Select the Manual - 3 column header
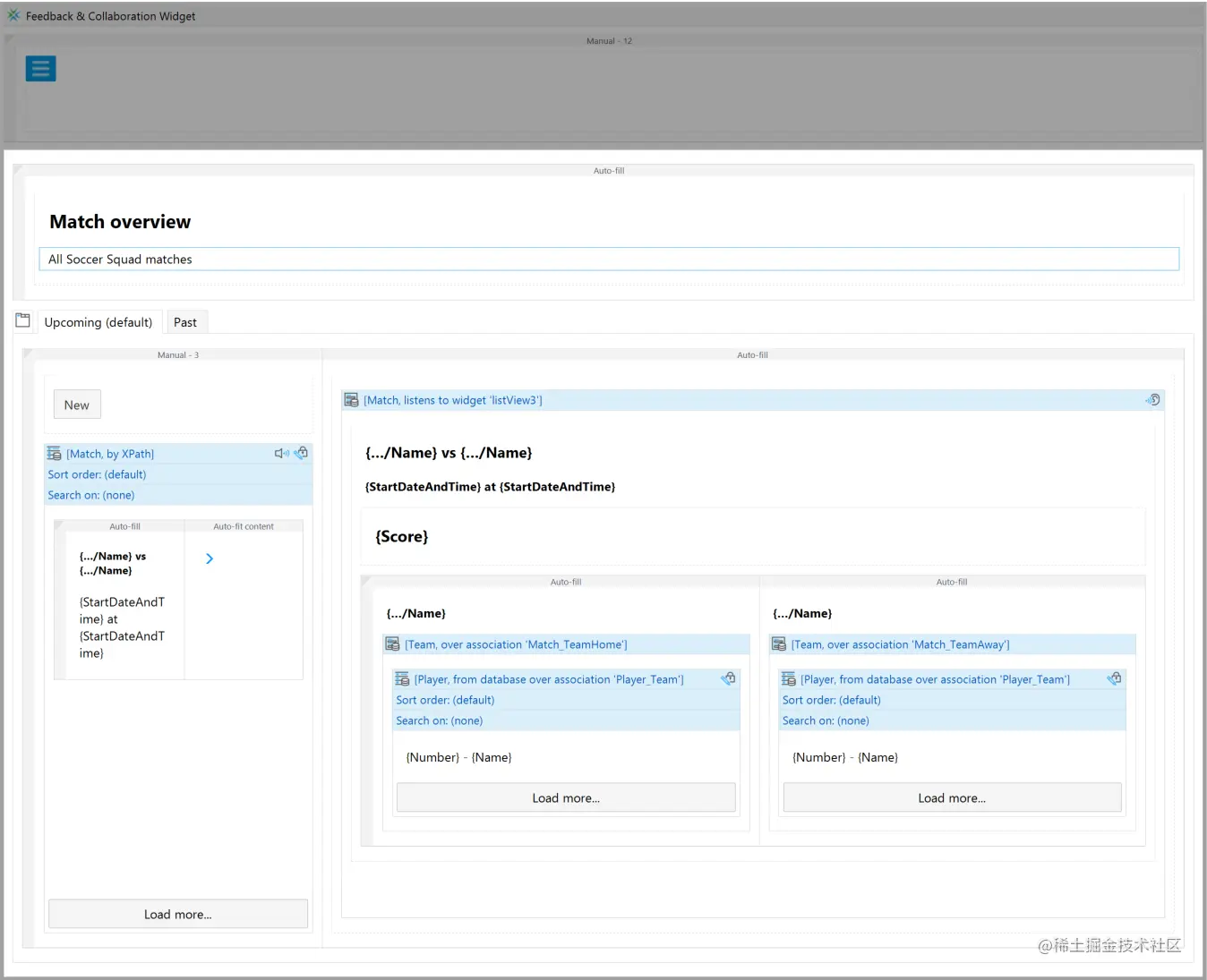This screenshot has width=1207, height=980. tap(178, 355)
